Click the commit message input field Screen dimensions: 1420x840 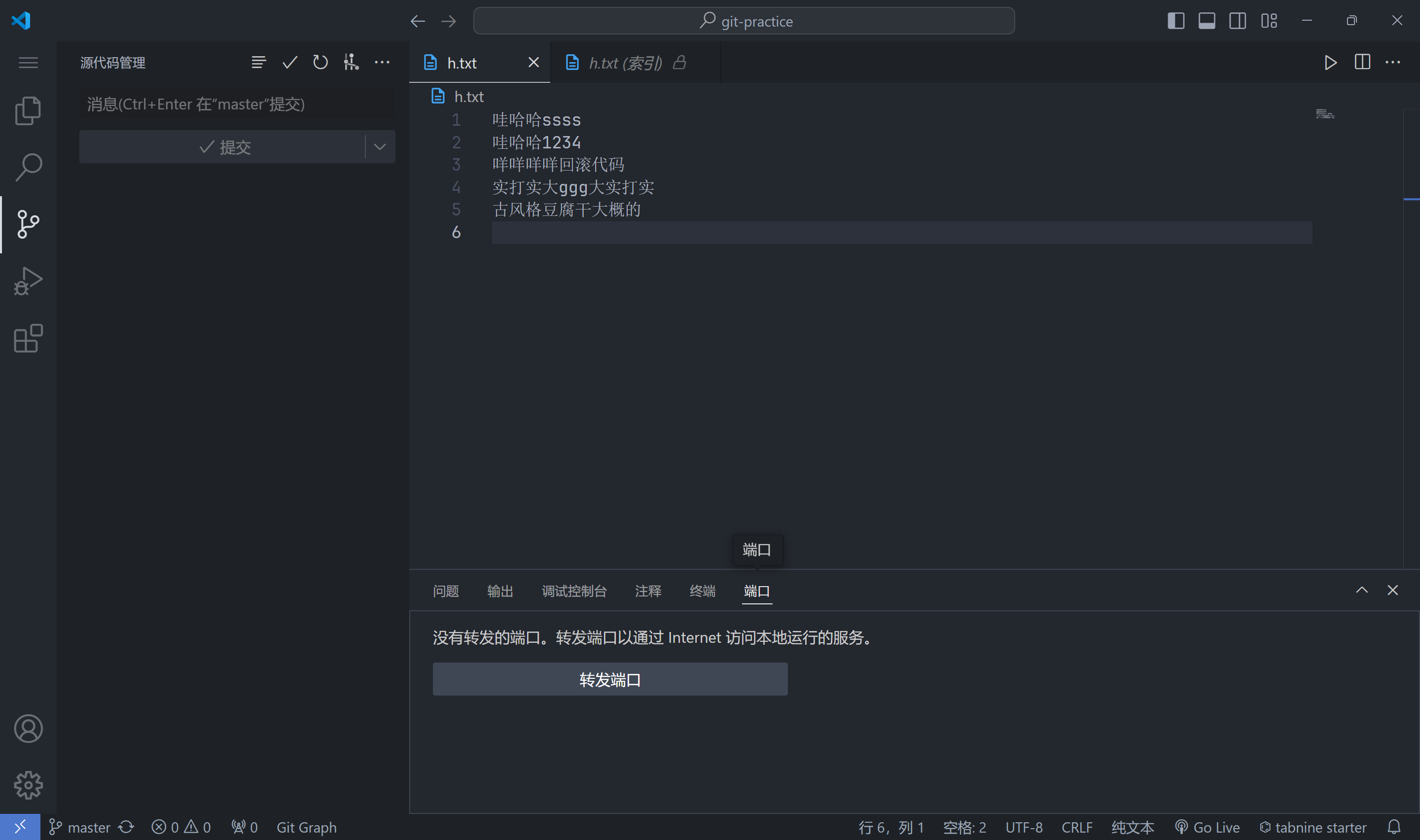coord(237,104)
